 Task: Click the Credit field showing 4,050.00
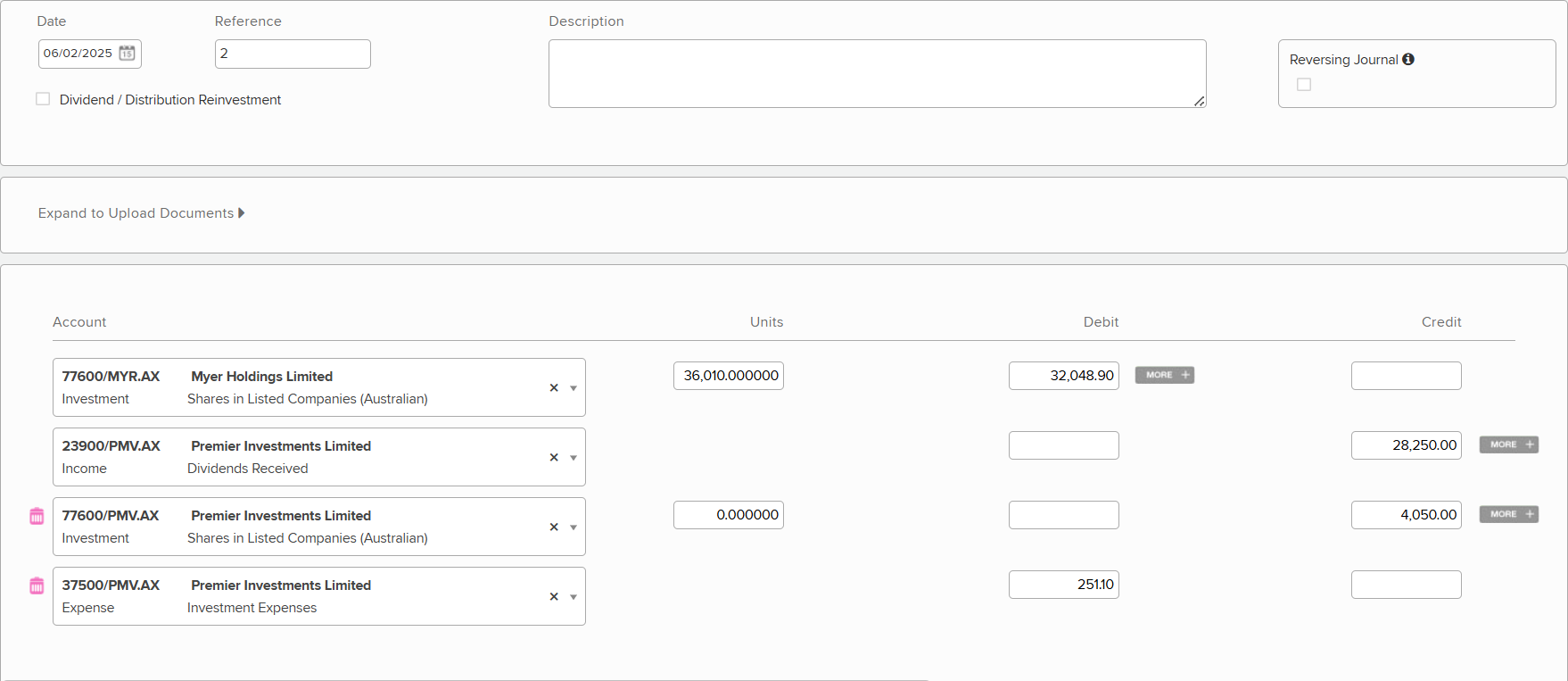click(1407, 515)
